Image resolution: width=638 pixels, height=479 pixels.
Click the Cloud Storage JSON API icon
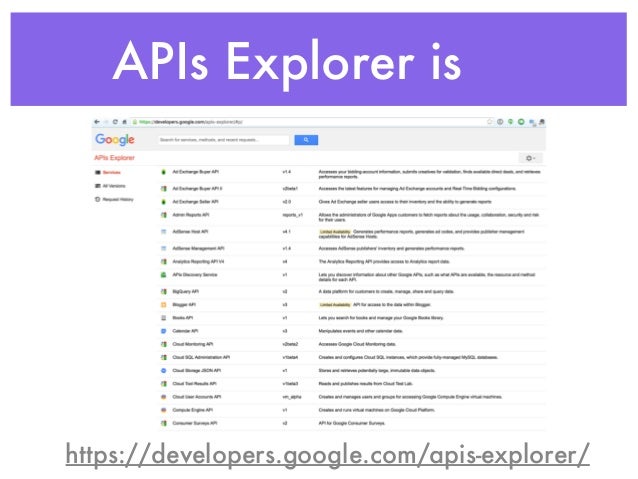[164, 371]
